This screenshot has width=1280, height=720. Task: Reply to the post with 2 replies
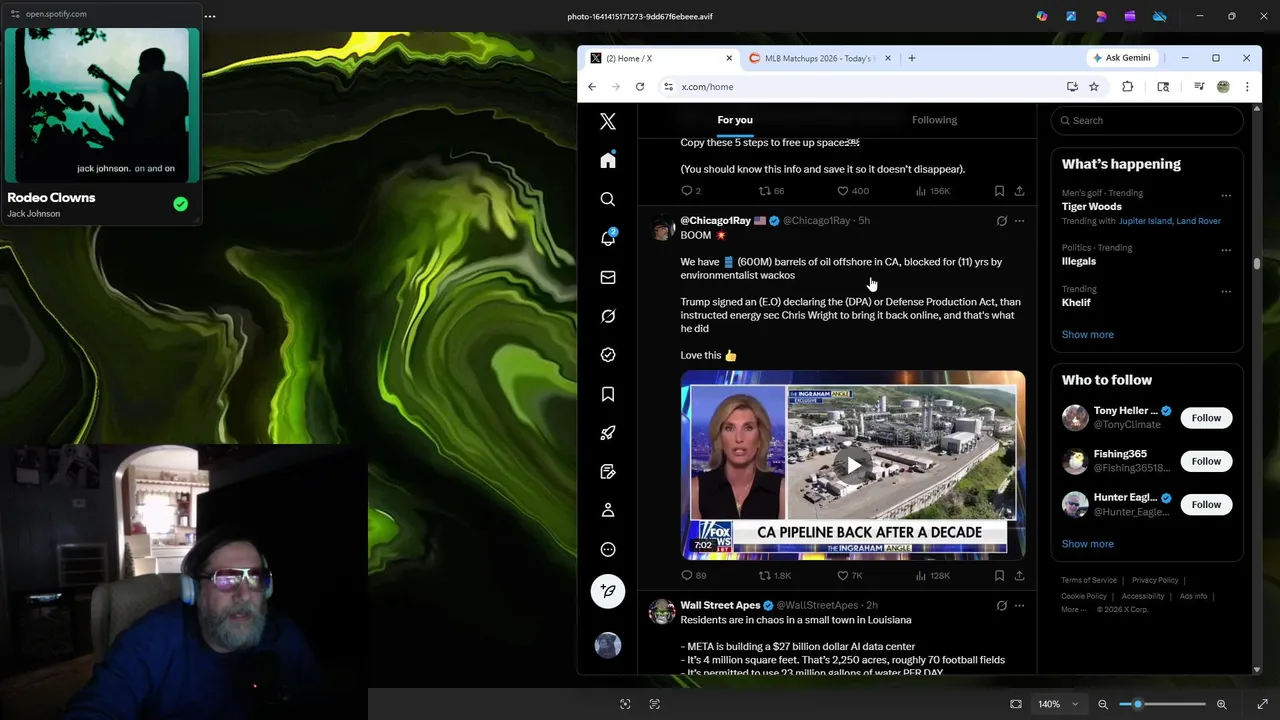click(x=687, y=191)
